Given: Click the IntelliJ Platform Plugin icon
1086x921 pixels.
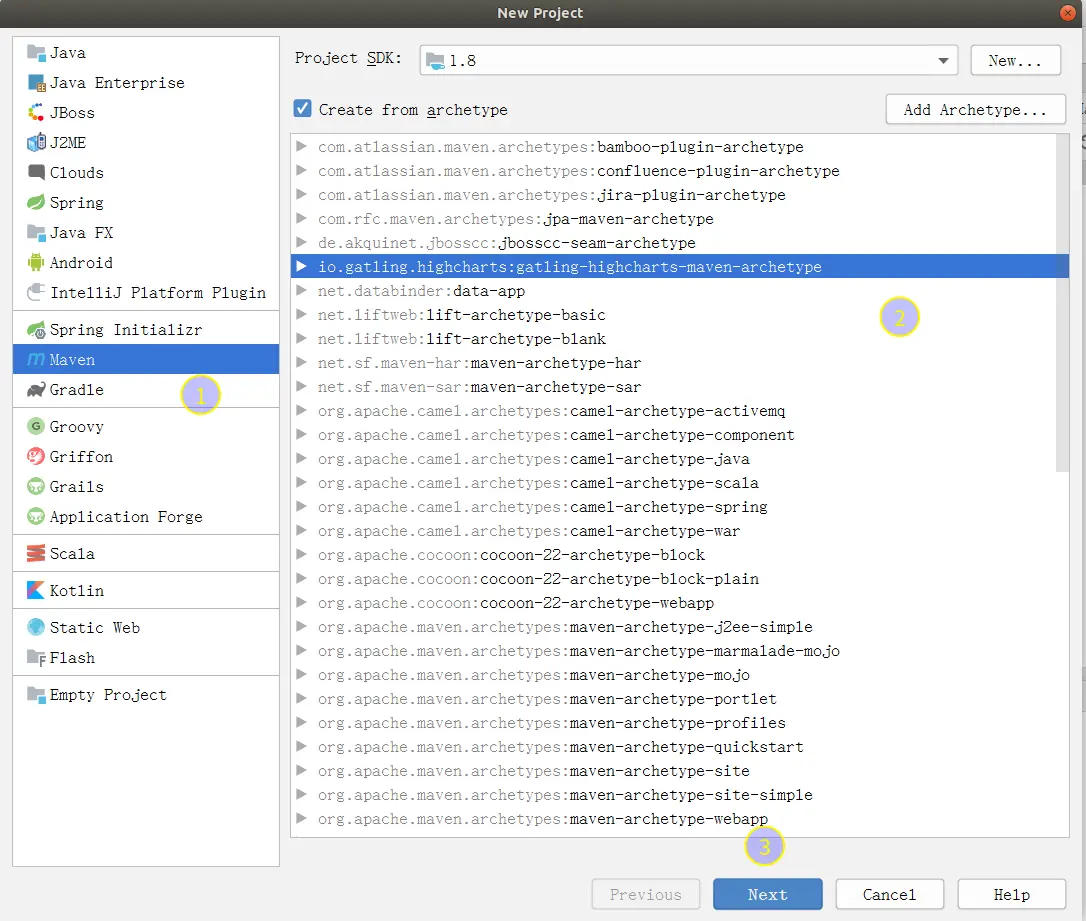Looking at the screenshot, I should point(36,292).
